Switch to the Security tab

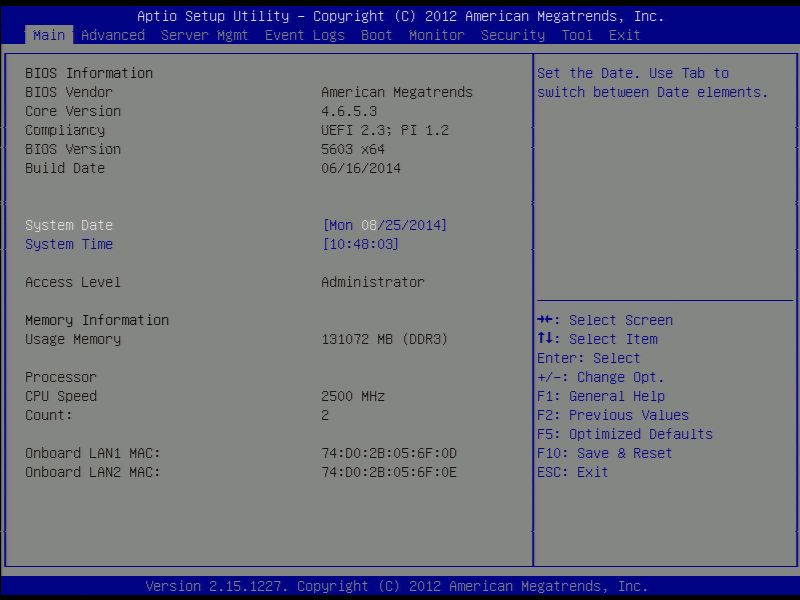point(513,35)
